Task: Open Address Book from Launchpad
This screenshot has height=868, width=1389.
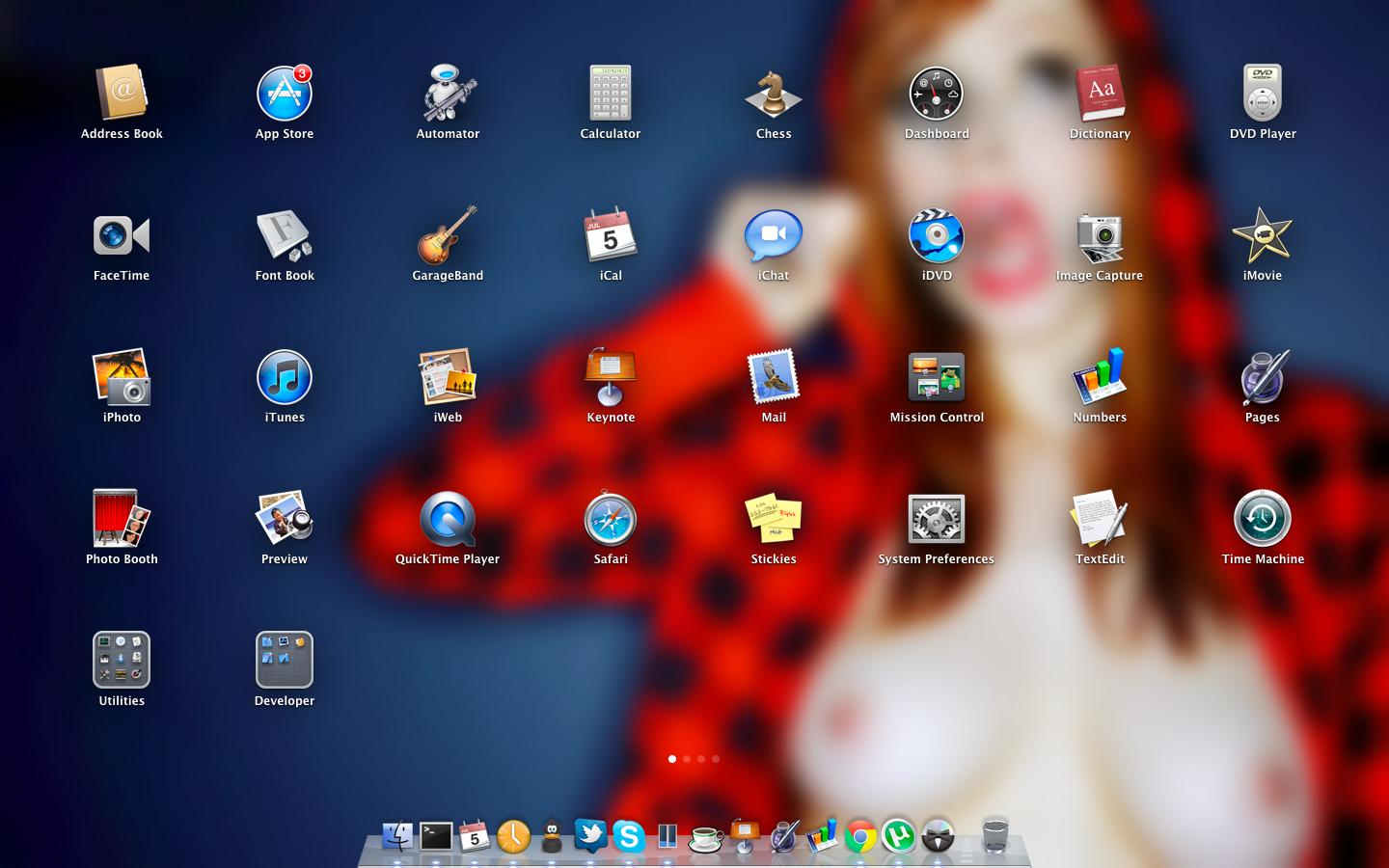Action: pyautogui.click(x=122, y=93)
